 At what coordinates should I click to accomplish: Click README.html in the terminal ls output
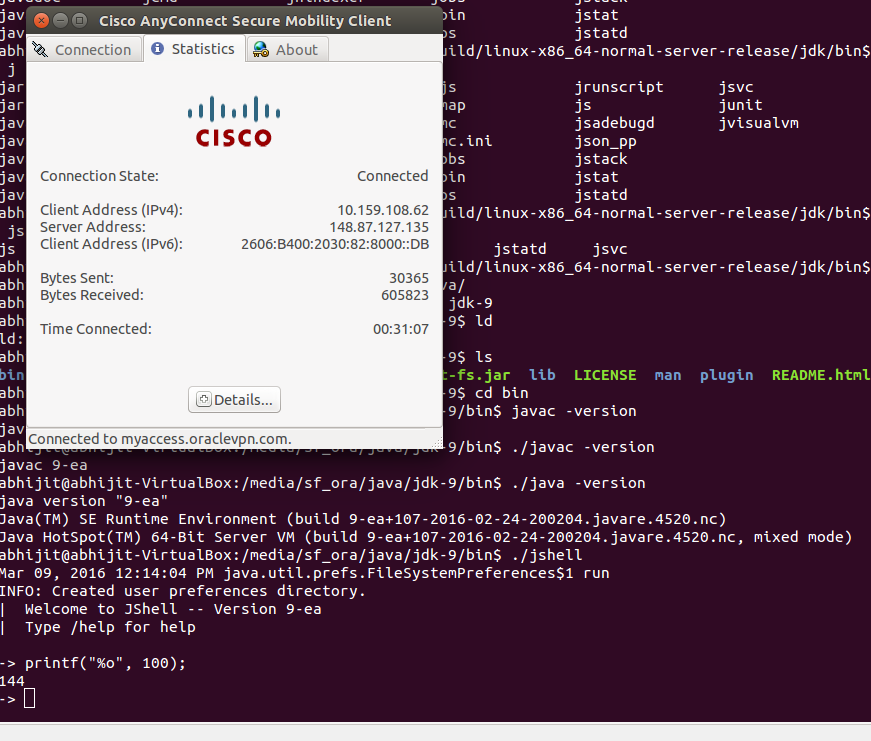point(820,375)
